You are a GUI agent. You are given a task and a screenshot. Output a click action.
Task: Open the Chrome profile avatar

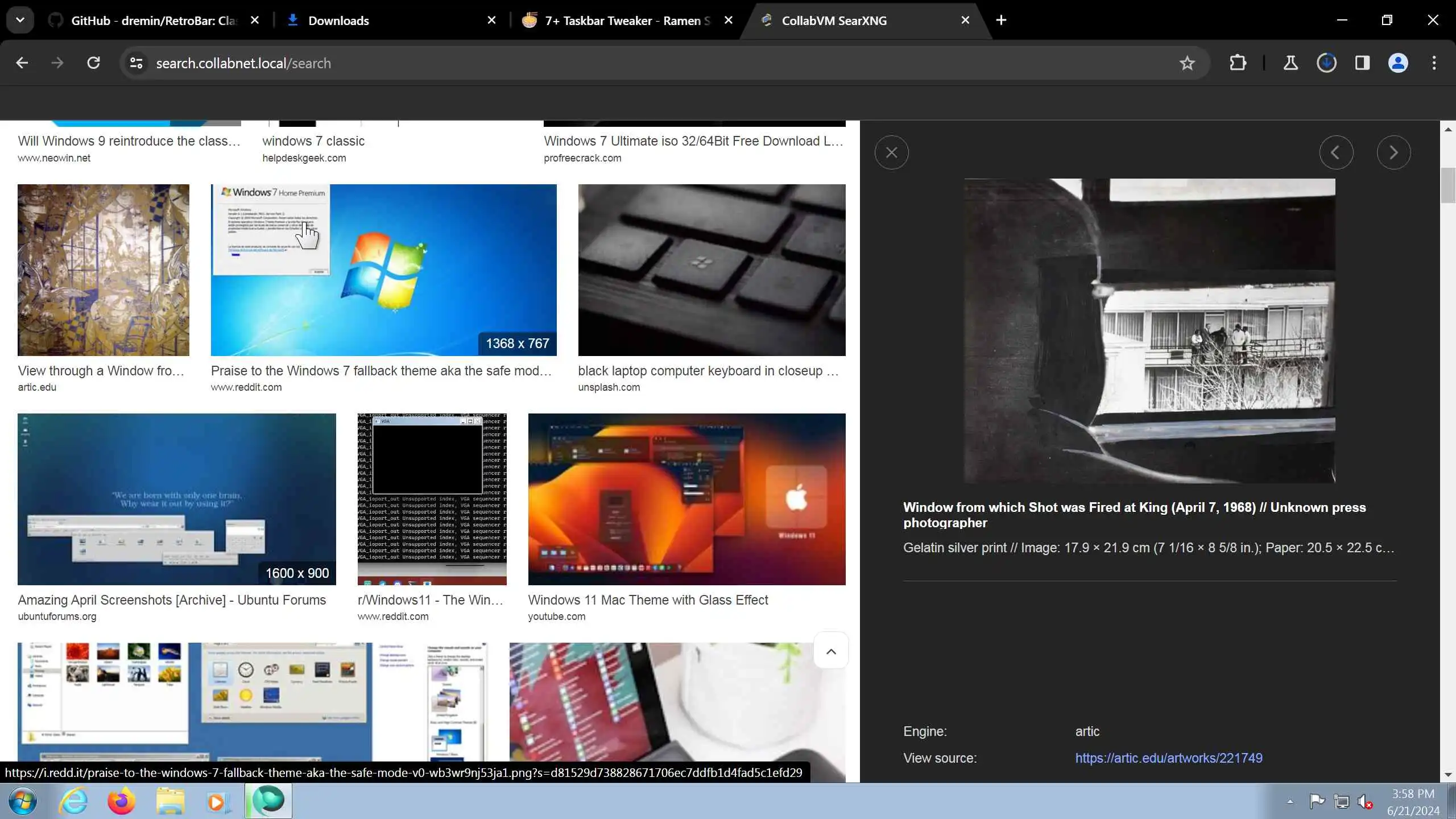[x=1397, y=63]
